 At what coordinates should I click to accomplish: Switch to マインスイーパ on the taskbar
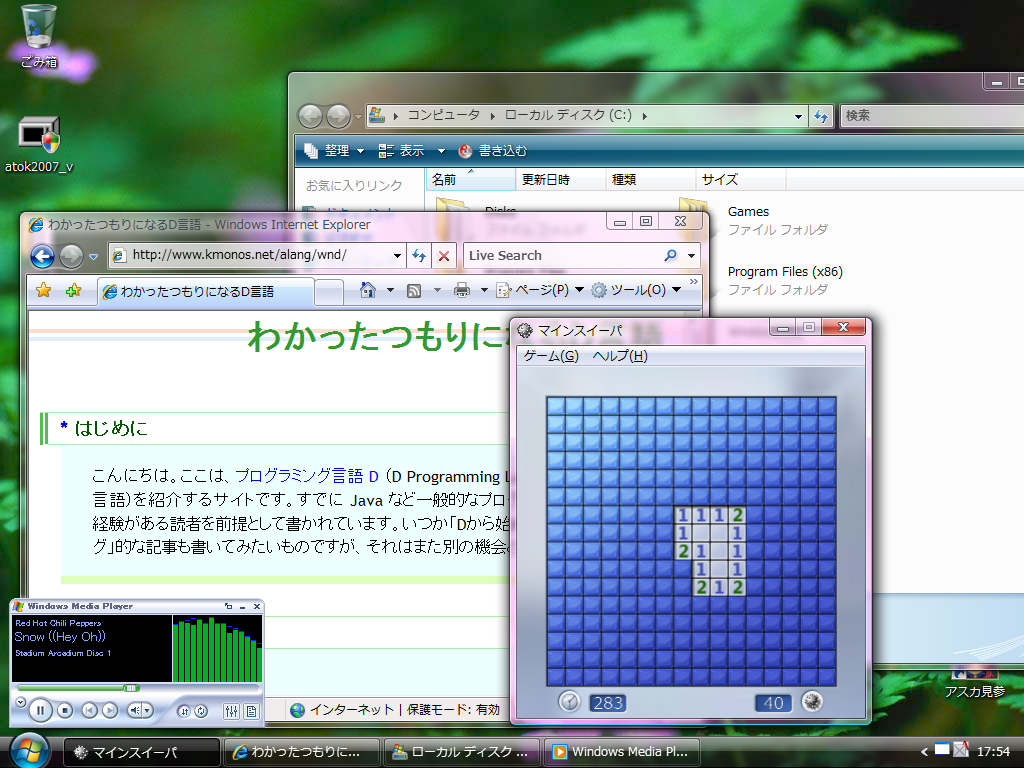tap(142, 752)
